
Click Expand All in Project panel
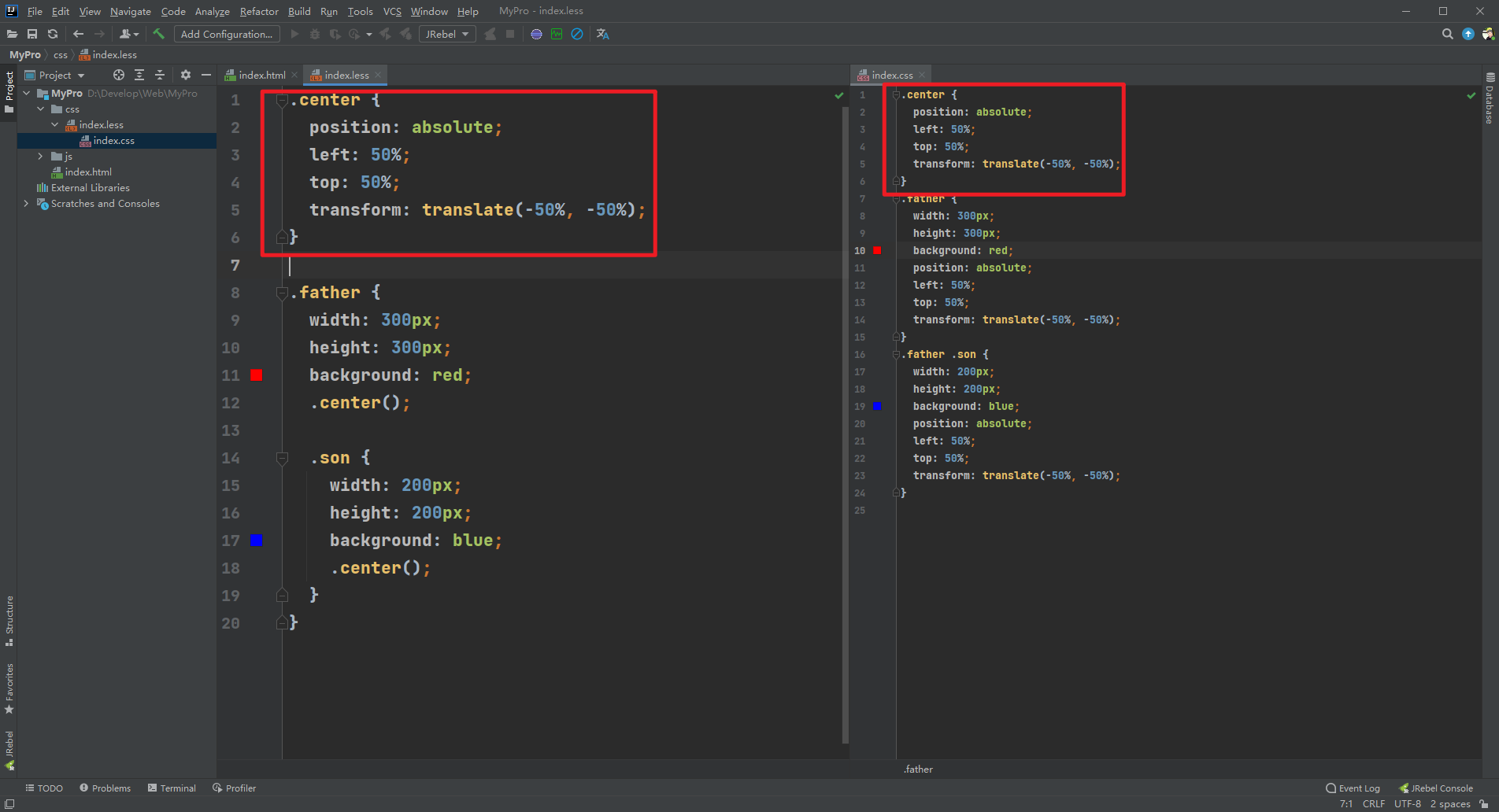(x=139, y=75)
